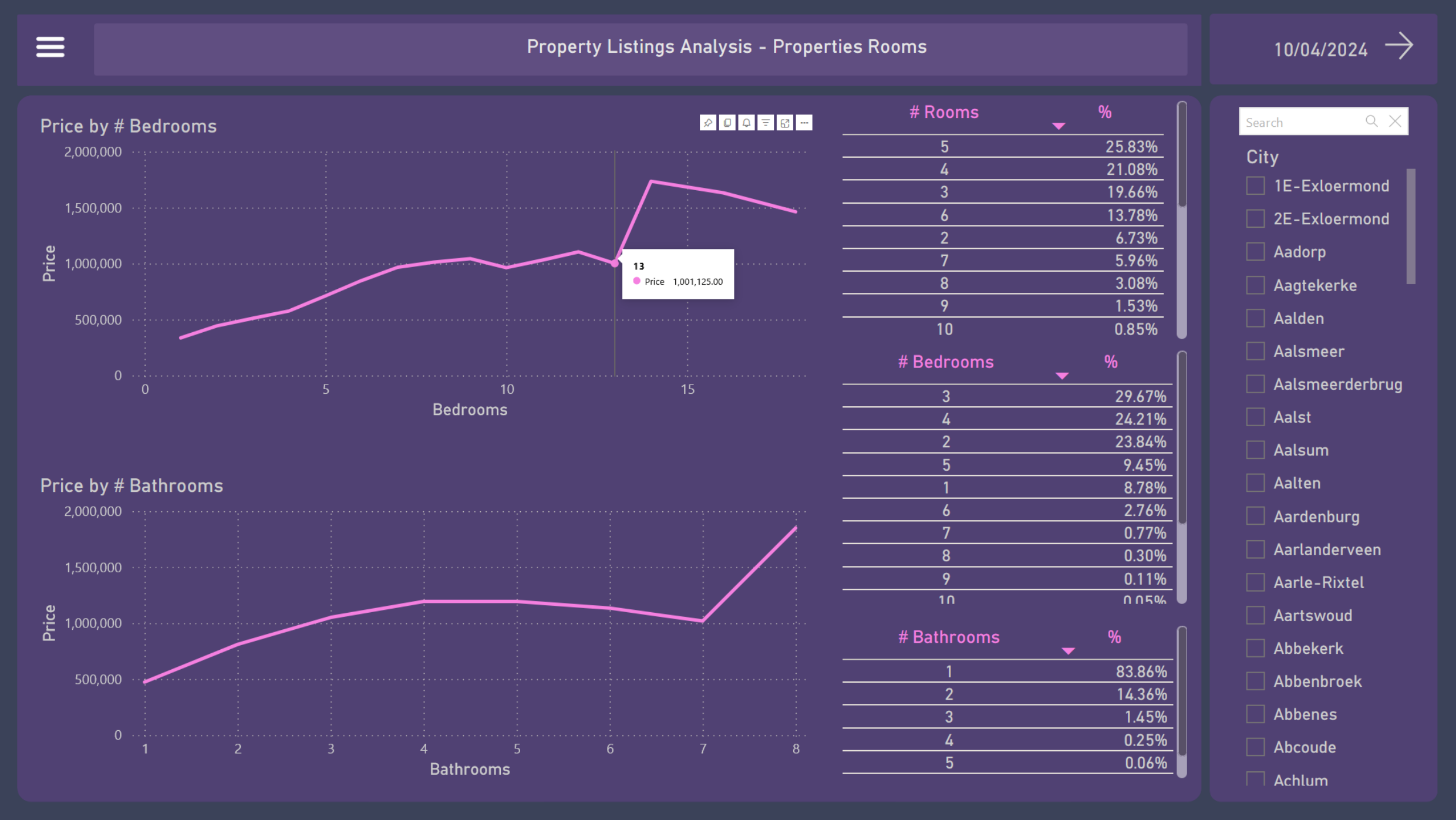Check the Abbenes box
The width and height of the screenshot is (1456, 820).
1255,714
